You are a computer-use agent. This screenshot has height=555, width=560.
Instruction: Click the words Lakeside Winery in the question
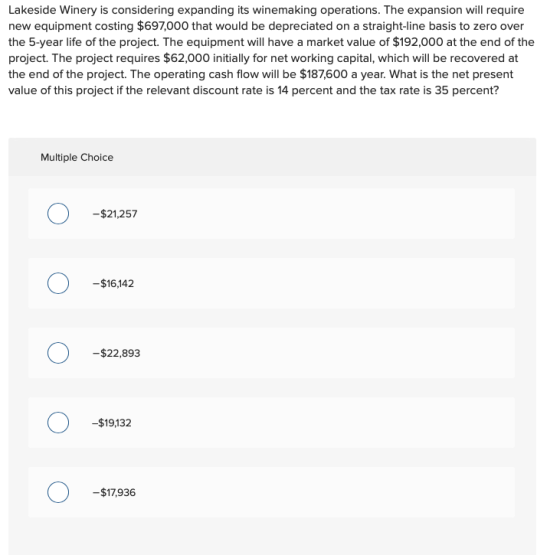[x=52, y=10]
